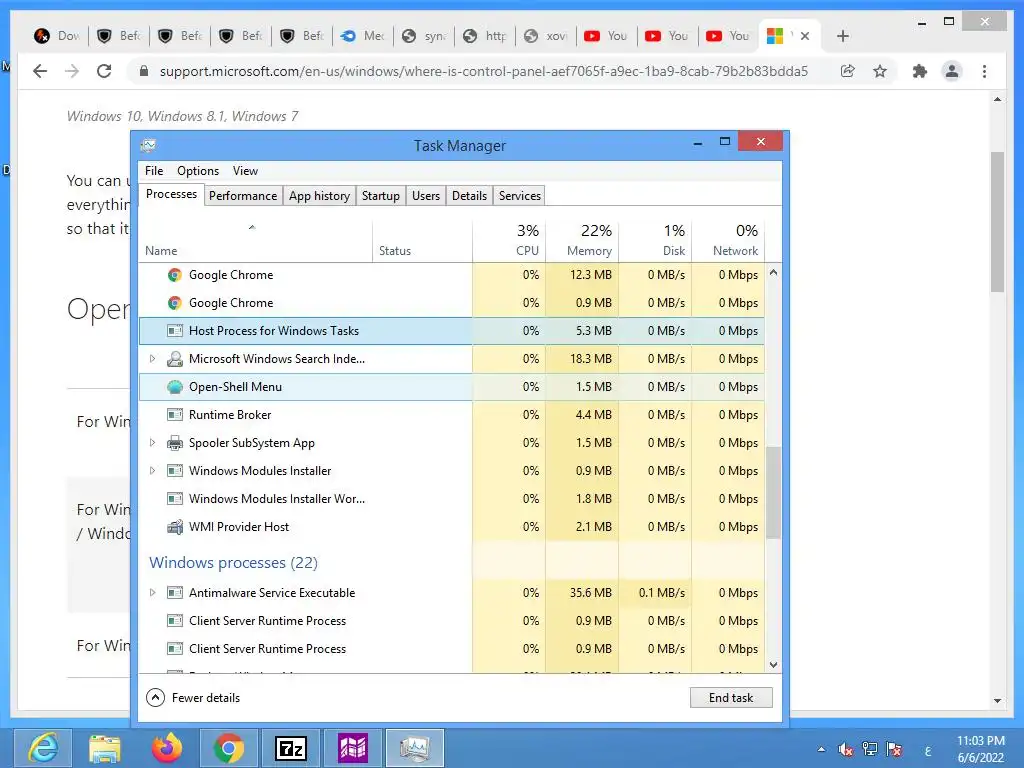Open File Explorer from the taskbar
Viewport: 1024px width, 768px height.
coord(104,748)
